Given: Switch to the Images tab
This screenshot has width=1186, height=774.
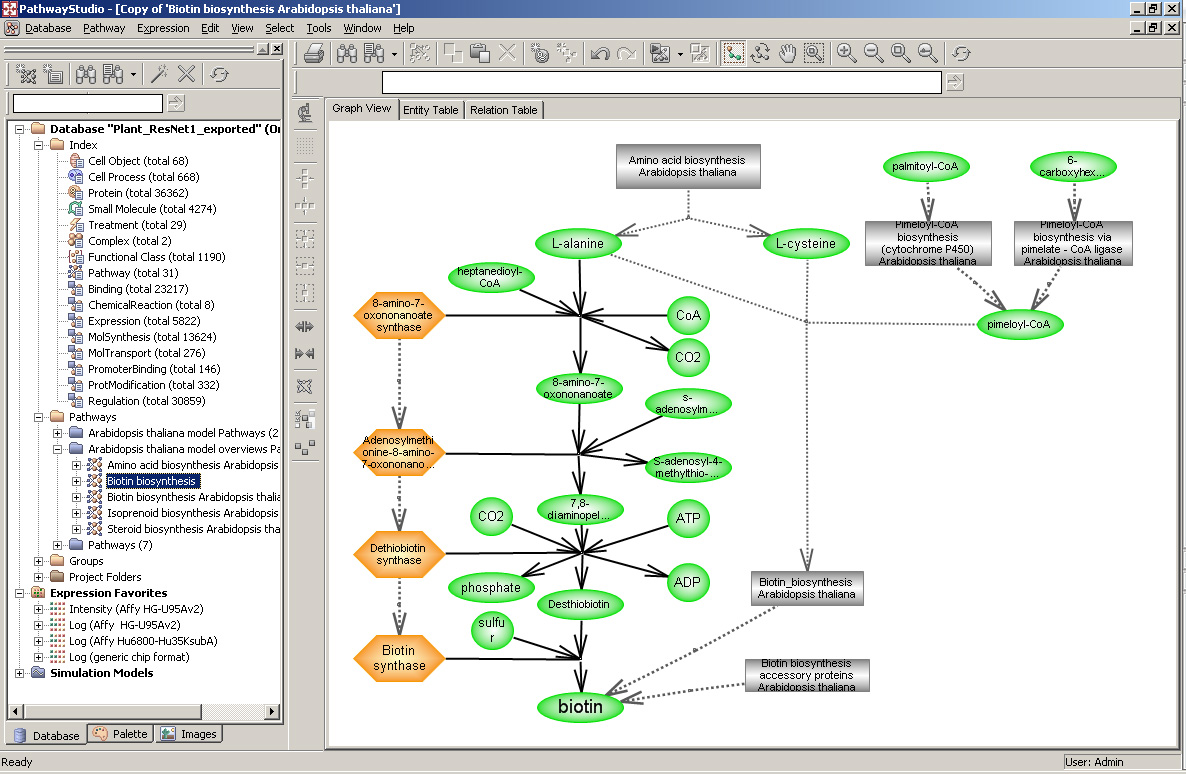Looking at the screenshot, I should (189, 734).
